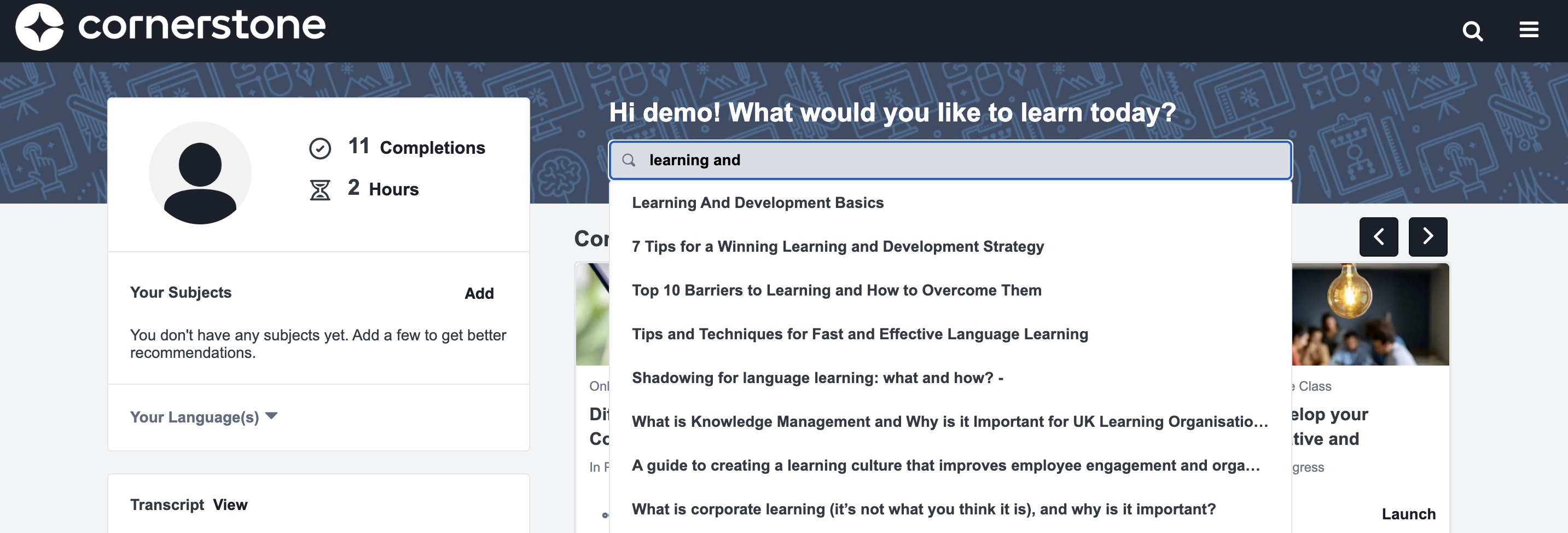Select Shadowing for language learning suggestion

click(x=950, y=378)
